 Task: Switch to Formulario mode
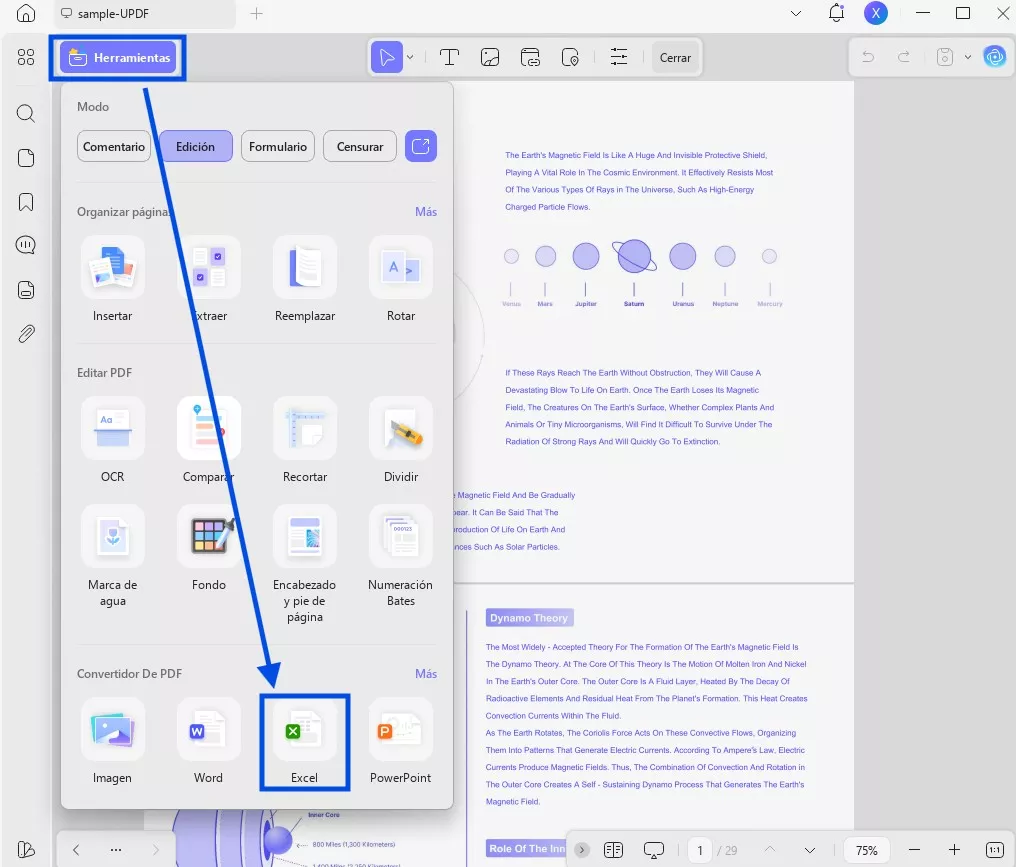tap(277, 146)
